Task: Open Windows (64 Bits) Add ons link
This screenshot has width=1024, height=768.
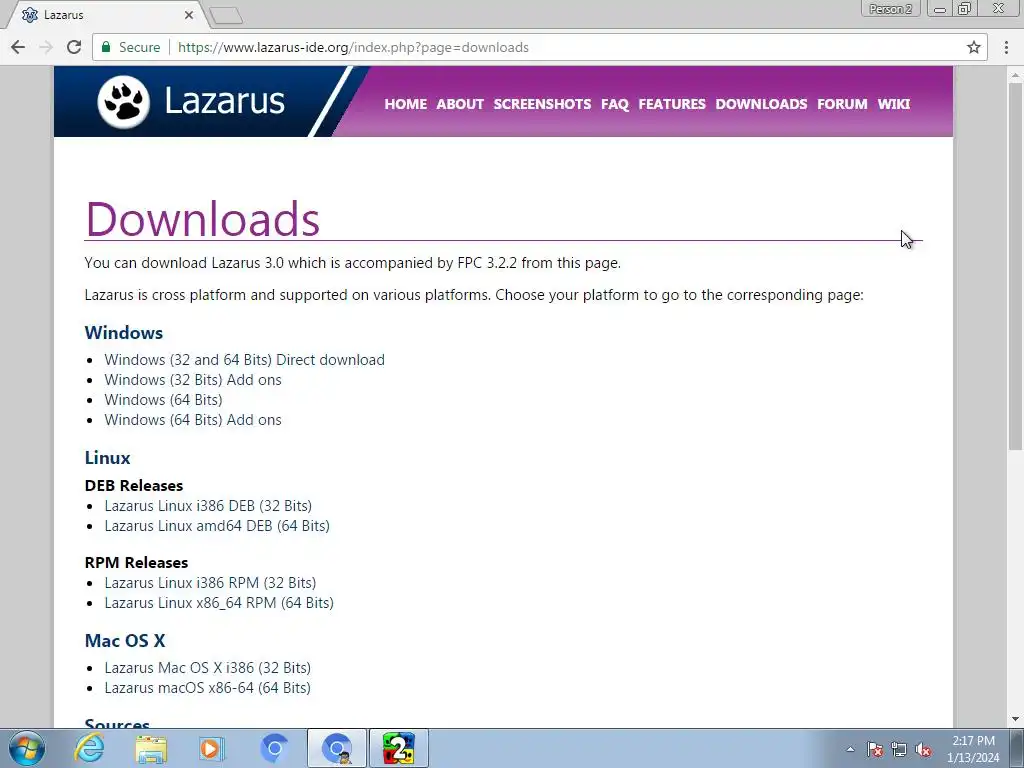Action: tap(193, 420)
